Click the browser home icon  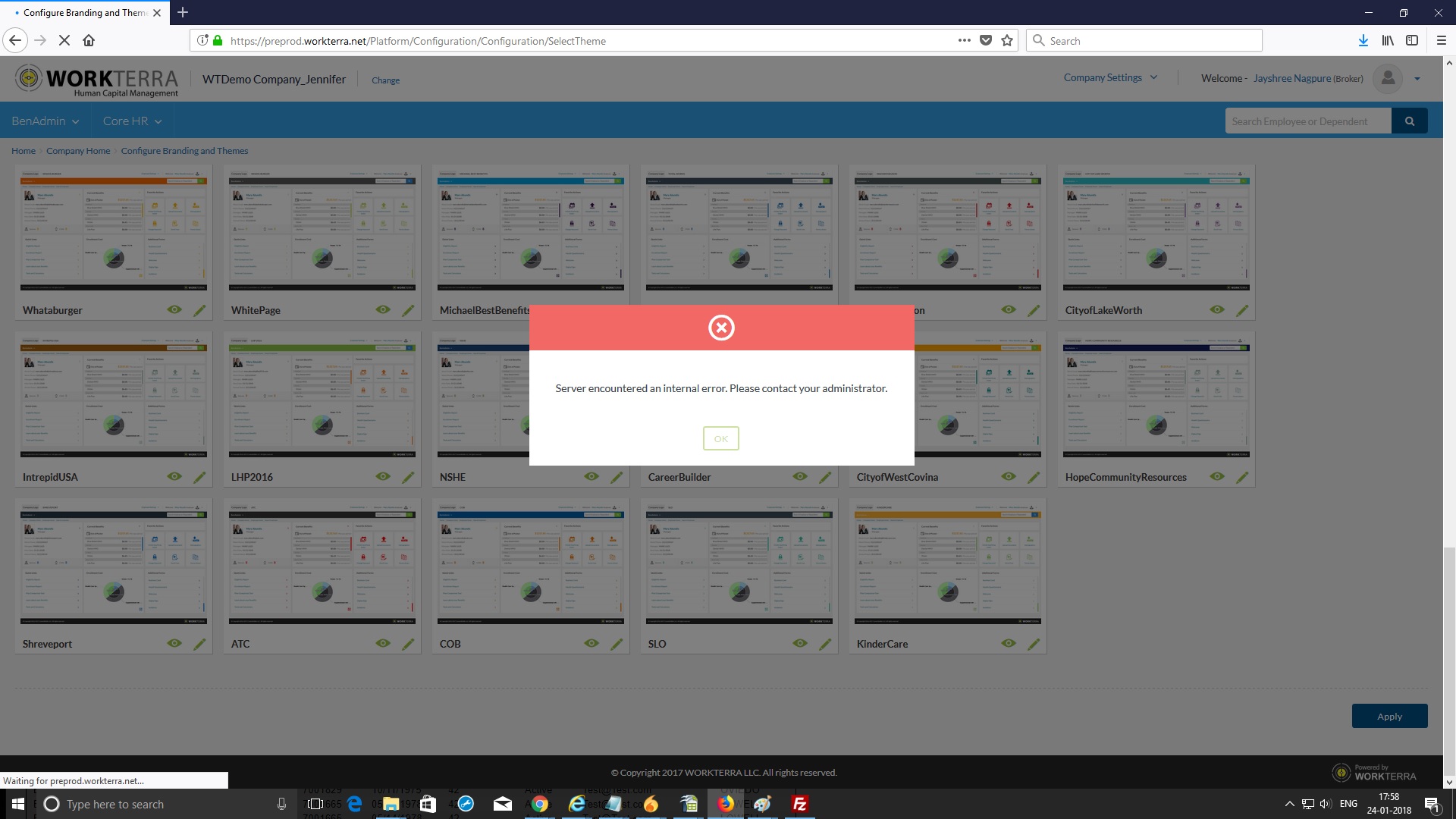pyautogui.click(x=89, y=41)
